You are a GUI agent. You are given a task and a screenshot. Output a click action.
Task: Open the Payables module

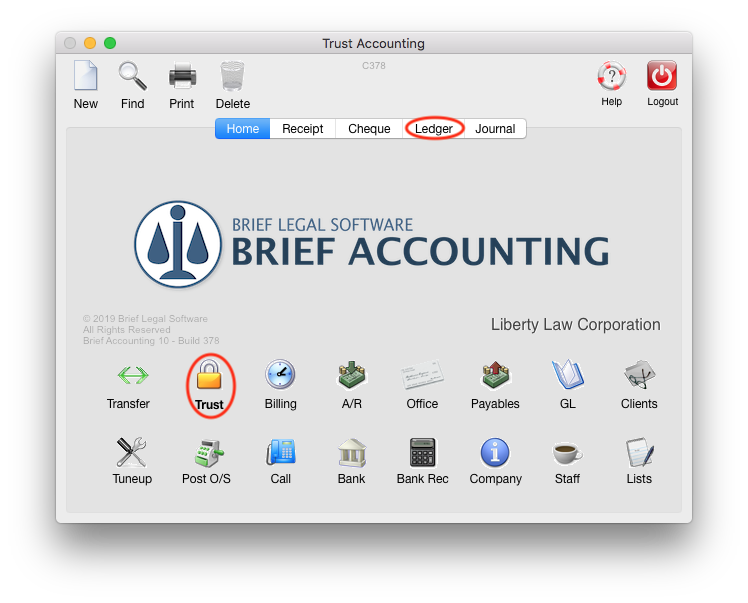pyautogui.click(x=496, y=374)
